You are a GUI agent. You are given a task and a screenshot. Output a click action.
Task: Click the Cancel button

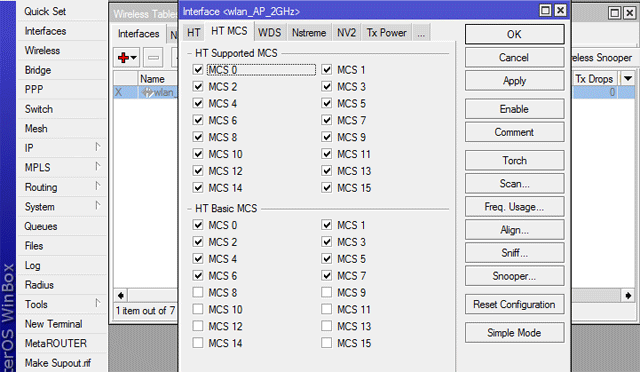tap(514, 58)
